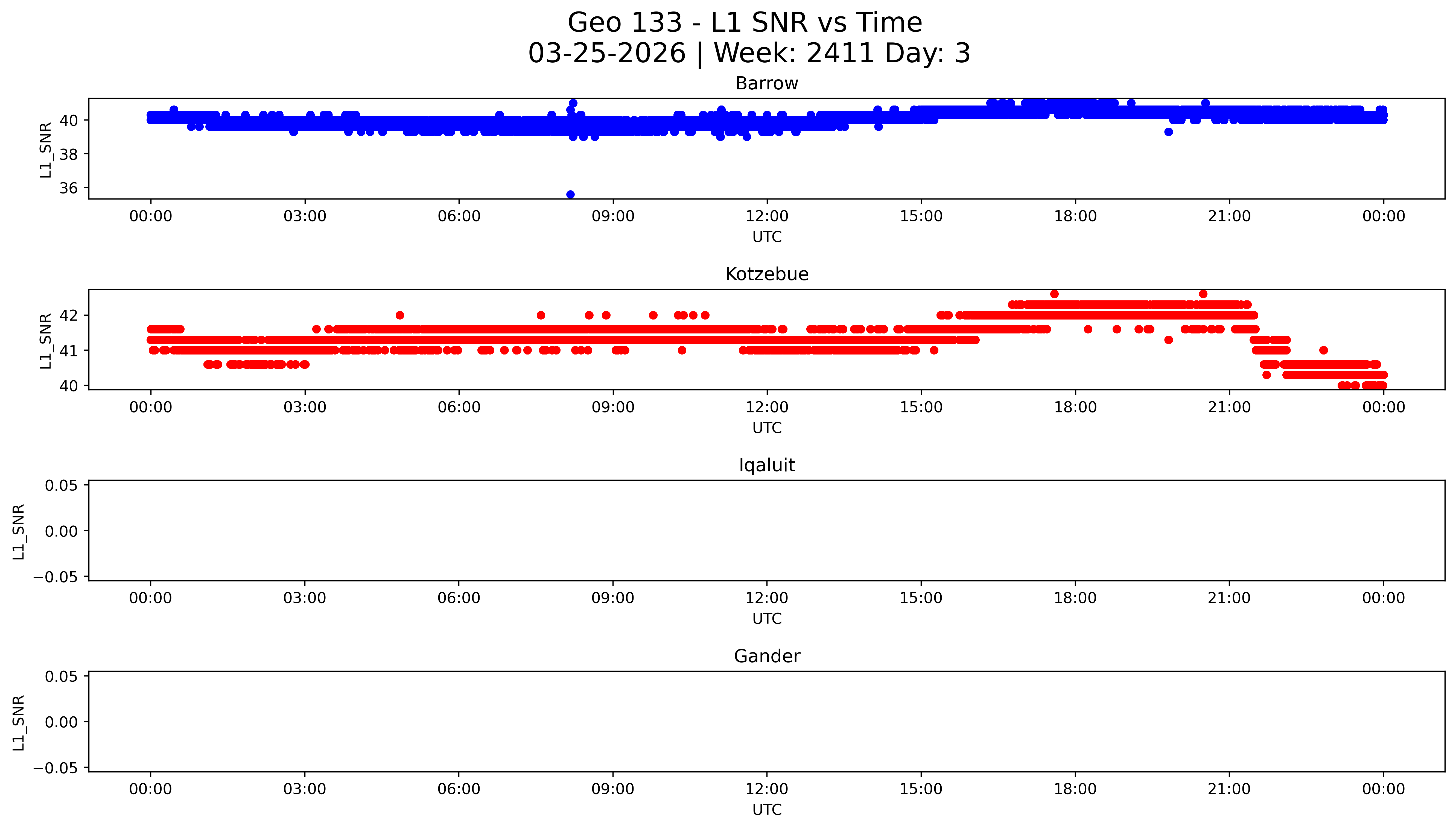Click the lowest blue outlier in Barrow plot

[570, 195]
